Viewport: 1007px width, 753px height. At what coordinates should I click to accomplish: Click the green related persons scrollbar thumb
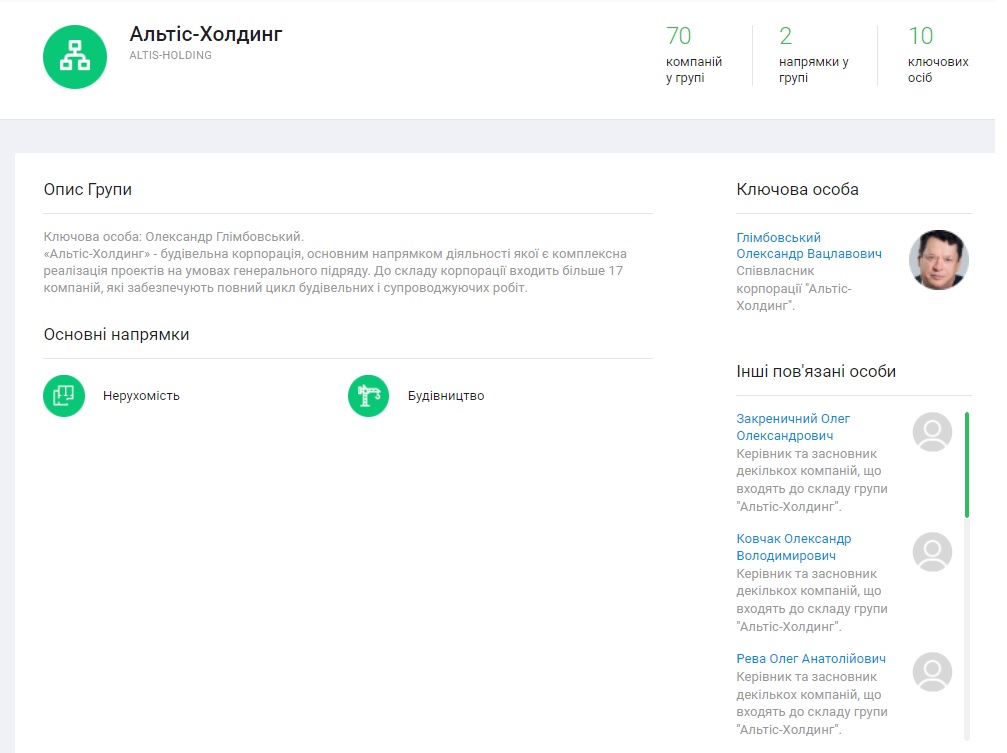coord(967,464)
